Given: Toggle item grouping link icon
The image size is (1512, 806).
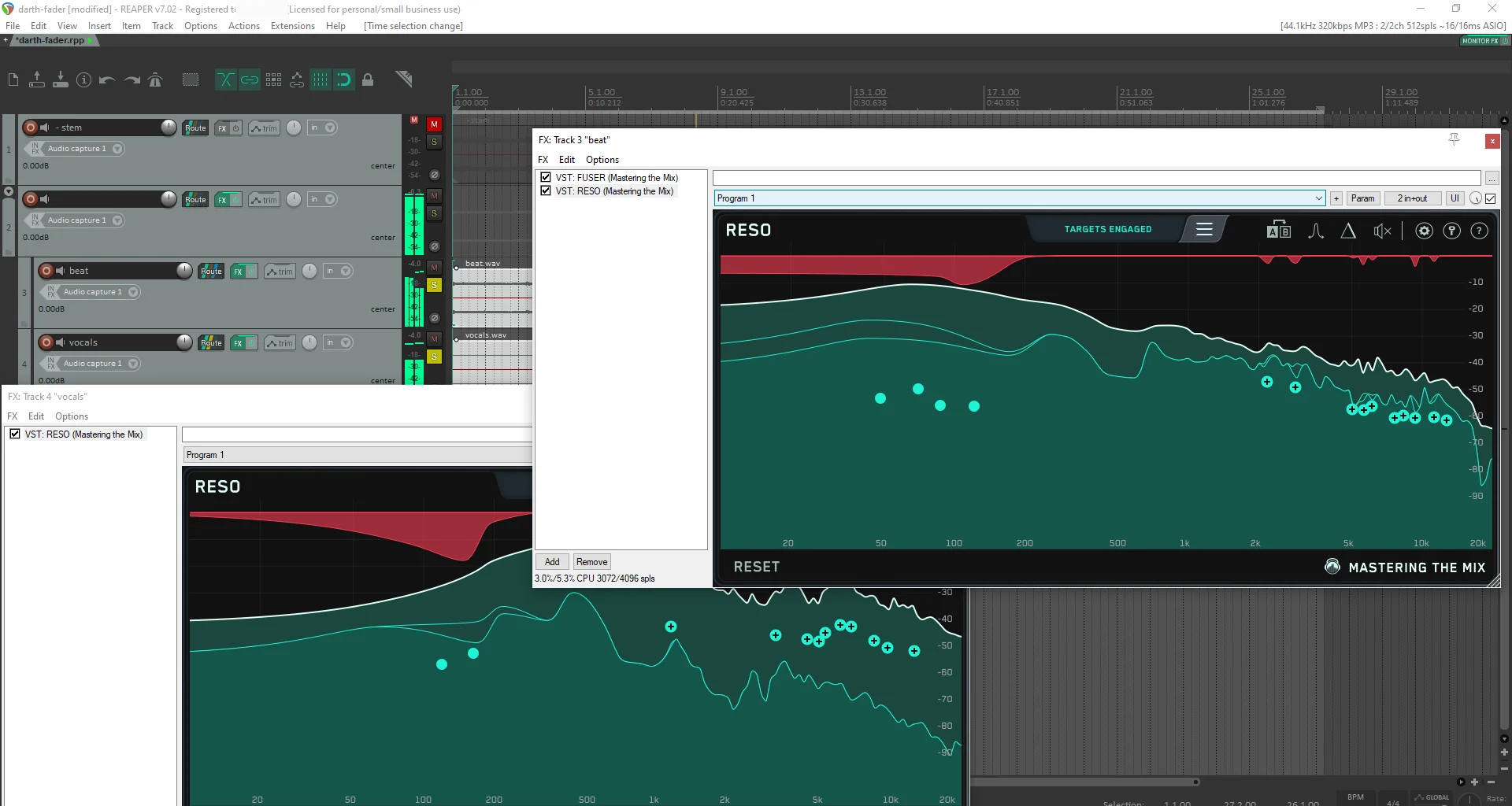Looking at the screenshot, I should (x=250, y=79).
